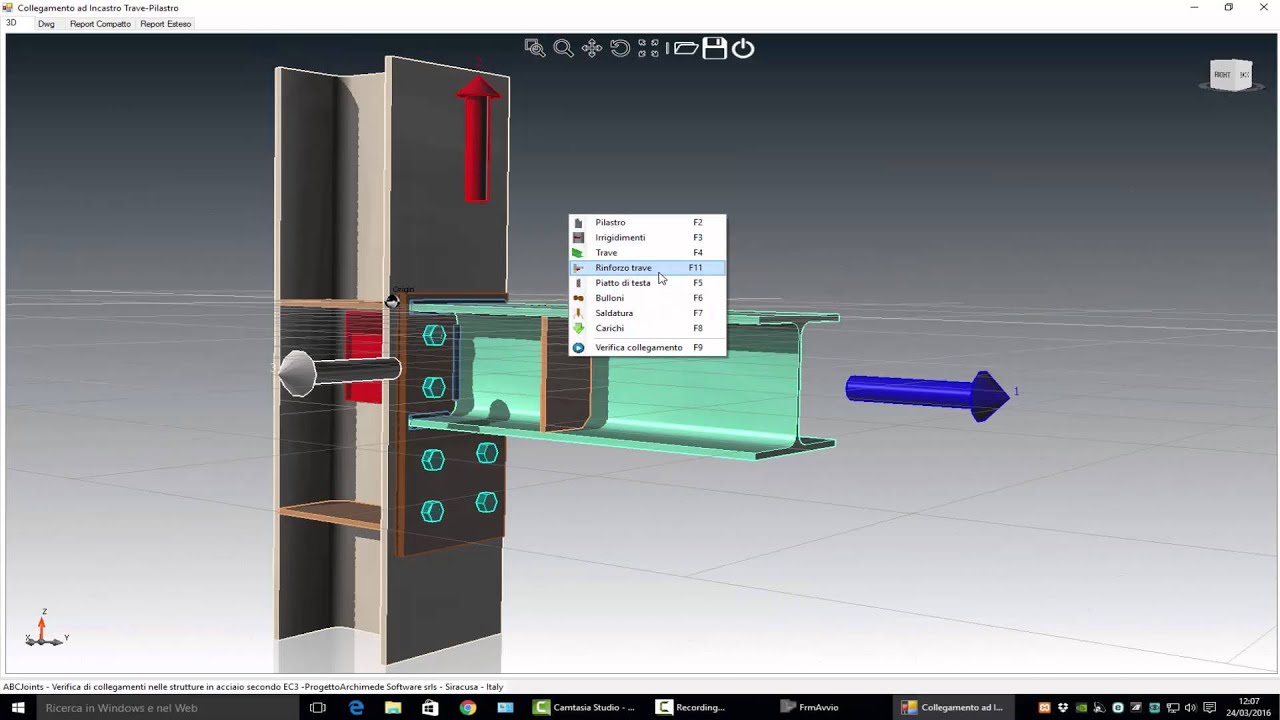Choose Pilastro from context menu
Image resolution: width=1280 pixels, height=720 pixels.
pyautogui.click(x=647, y=222)
